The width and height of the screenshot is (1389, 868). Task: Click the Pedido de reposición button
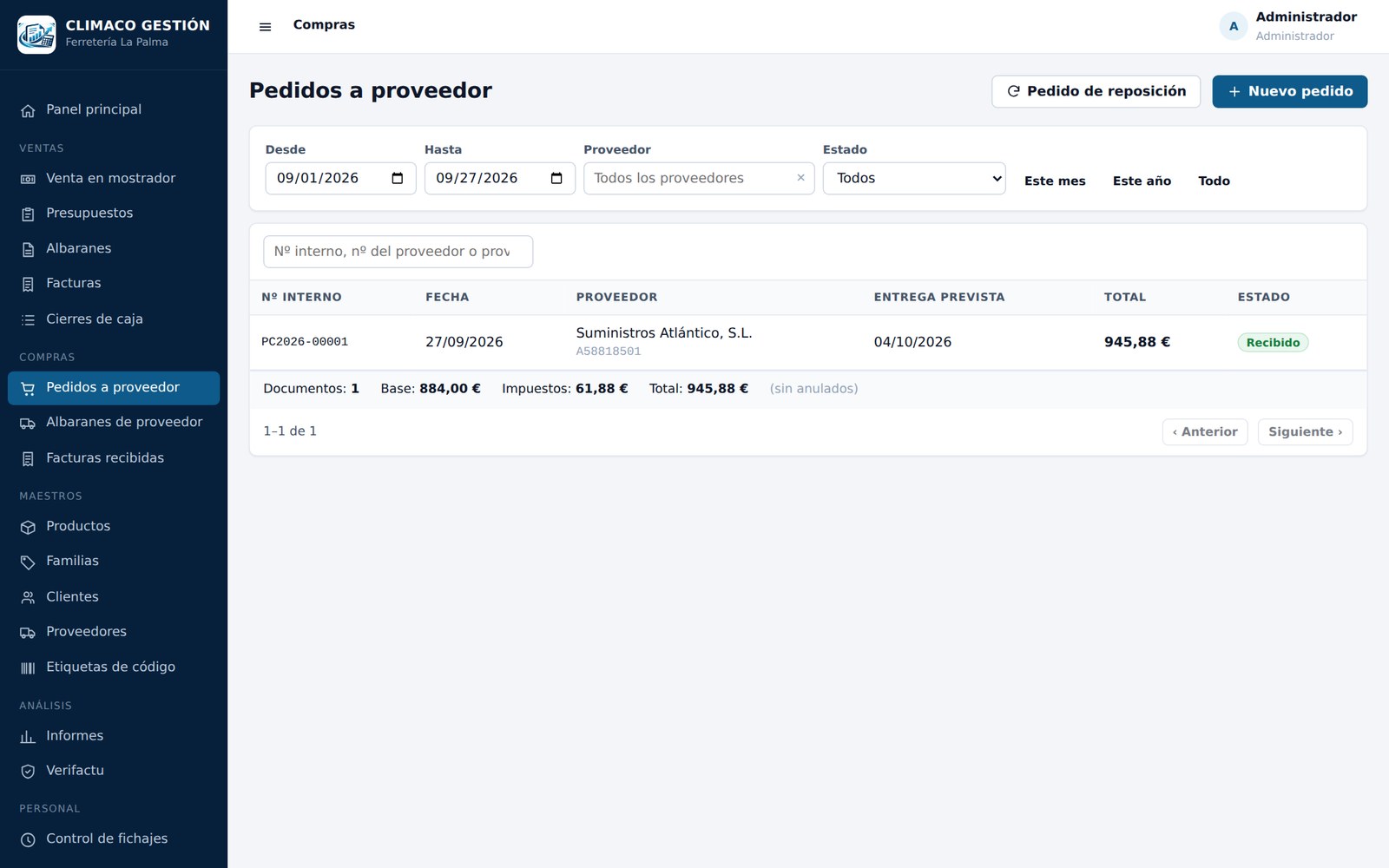pos(1096,91)
